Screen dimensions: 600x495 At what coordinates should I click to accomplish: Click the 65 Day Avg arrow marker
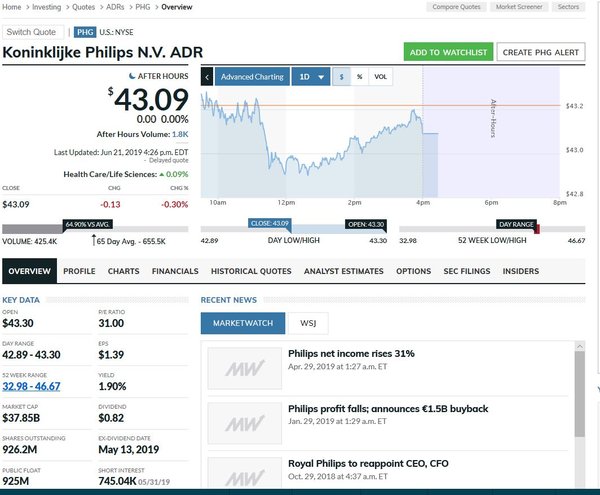94,241
